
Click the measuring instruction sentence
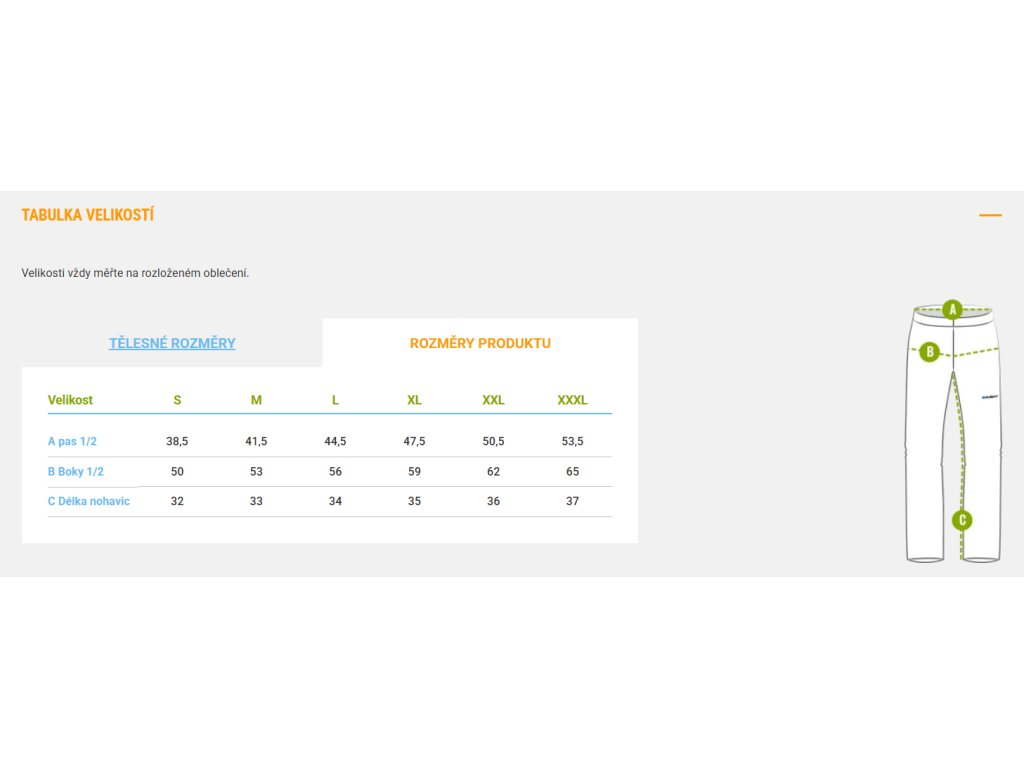(x=135, y=273)
